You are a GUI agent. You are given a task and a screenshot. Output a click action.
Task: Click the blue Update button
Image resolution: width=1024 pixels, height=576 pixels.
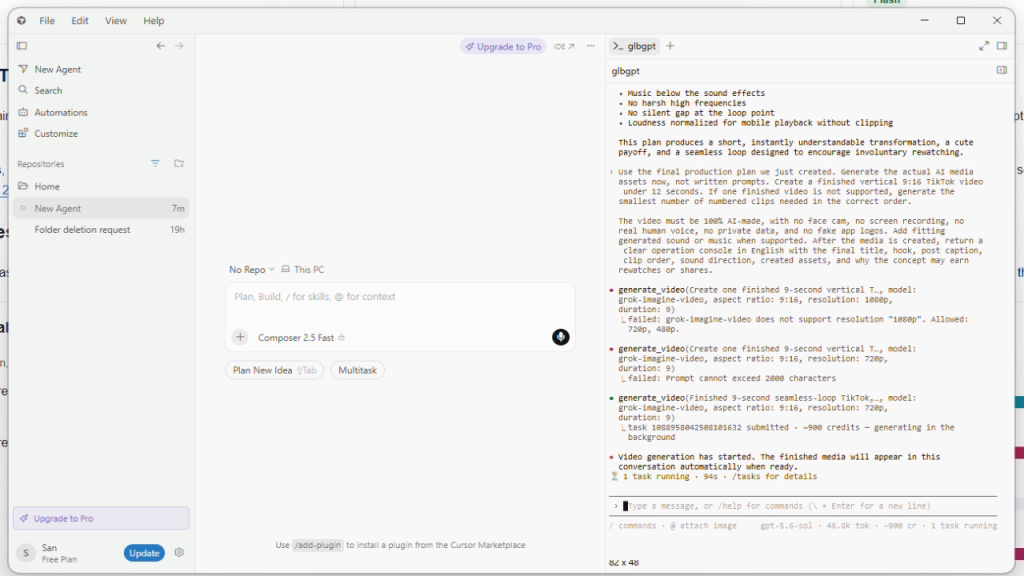point(144,553)
